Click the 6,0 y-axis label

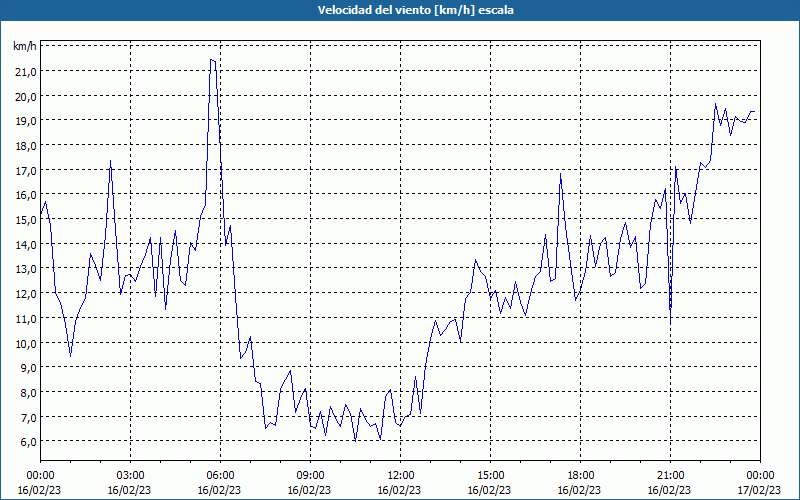(28, 442)
